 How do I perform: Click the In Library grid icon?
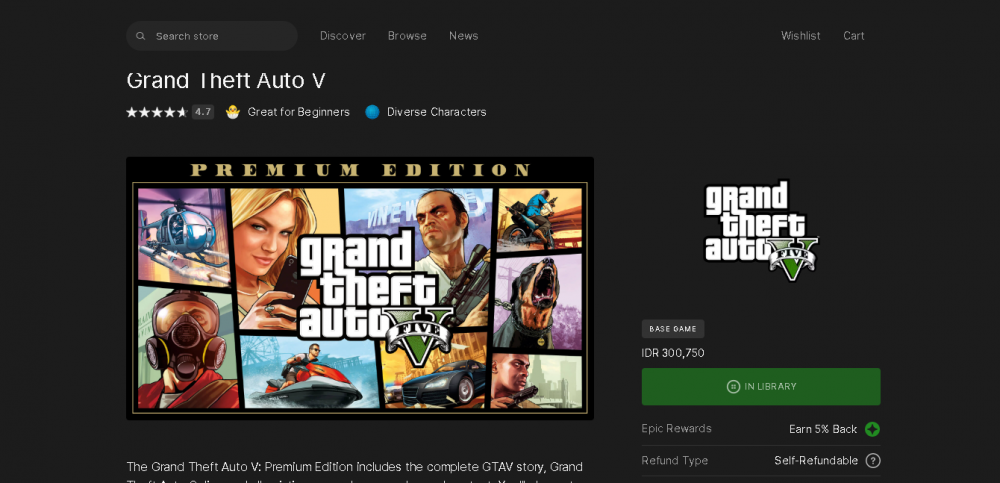pos(733,387)
